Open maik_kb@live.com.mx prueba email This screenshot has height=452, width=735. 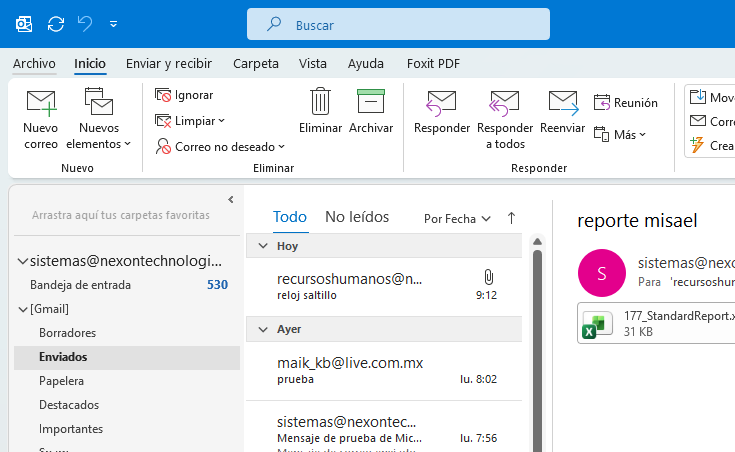(384, 371)
